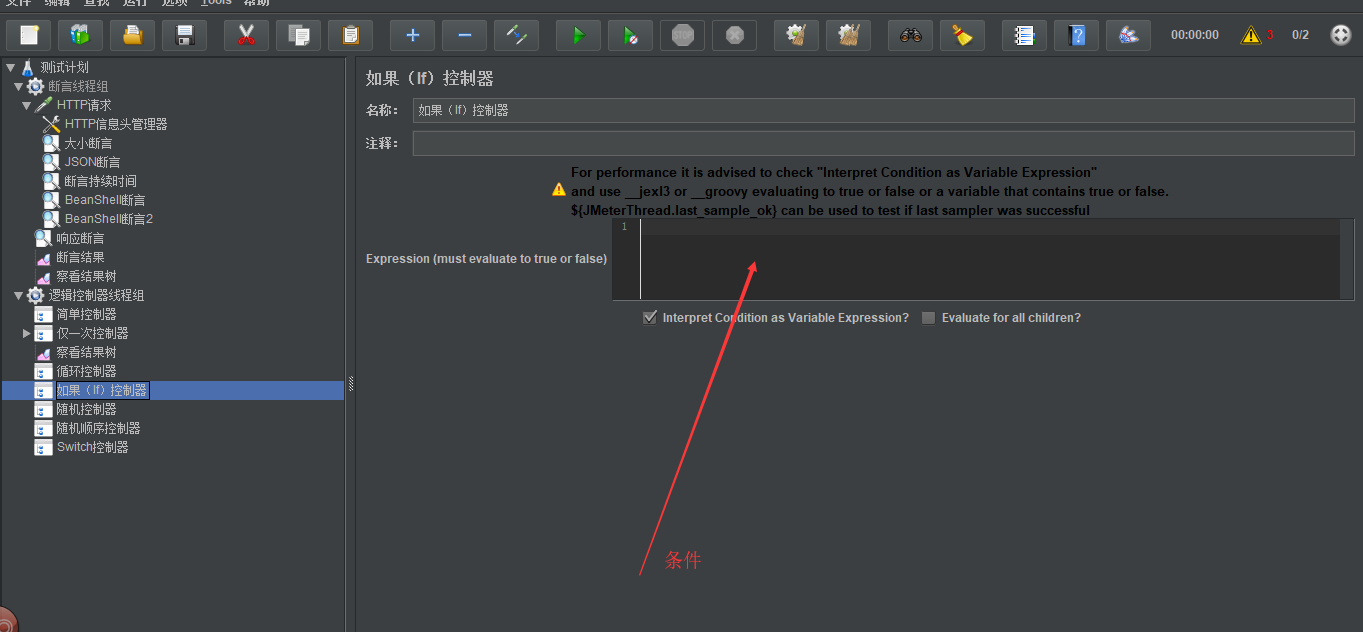Select 仅一次控制器 in tree
The image size is (1363, 632).
pos(92,333)
